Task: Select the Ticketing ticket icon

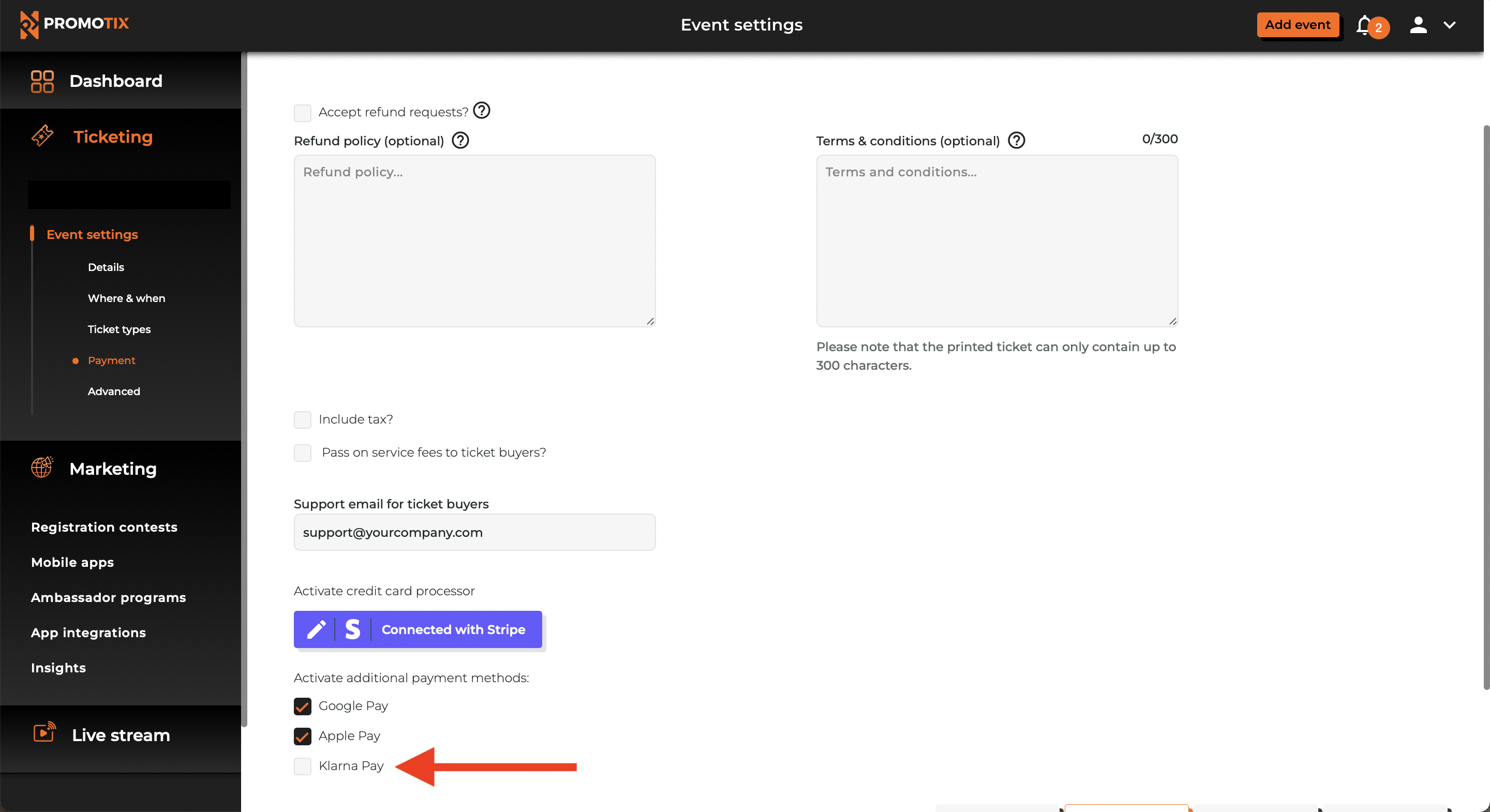Action: pos(42,137)
